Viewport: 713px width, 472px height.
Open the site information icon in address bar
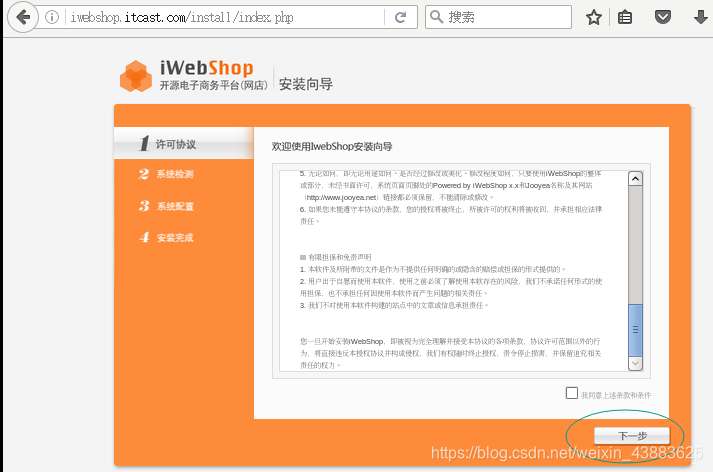coord(52,17)
